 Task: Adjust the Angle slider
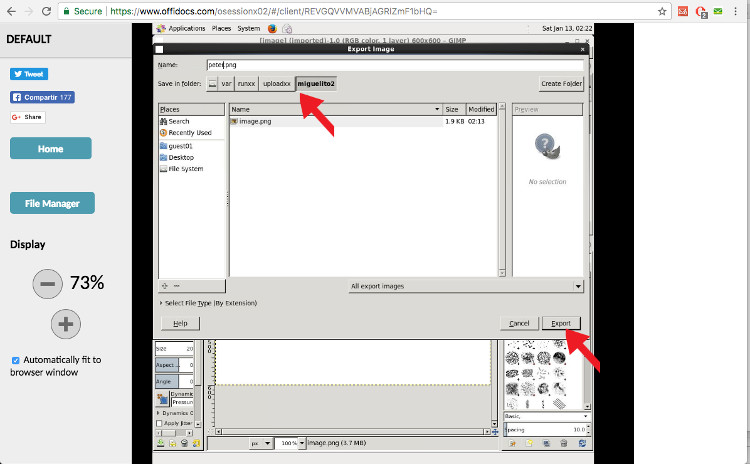(174, 381)
